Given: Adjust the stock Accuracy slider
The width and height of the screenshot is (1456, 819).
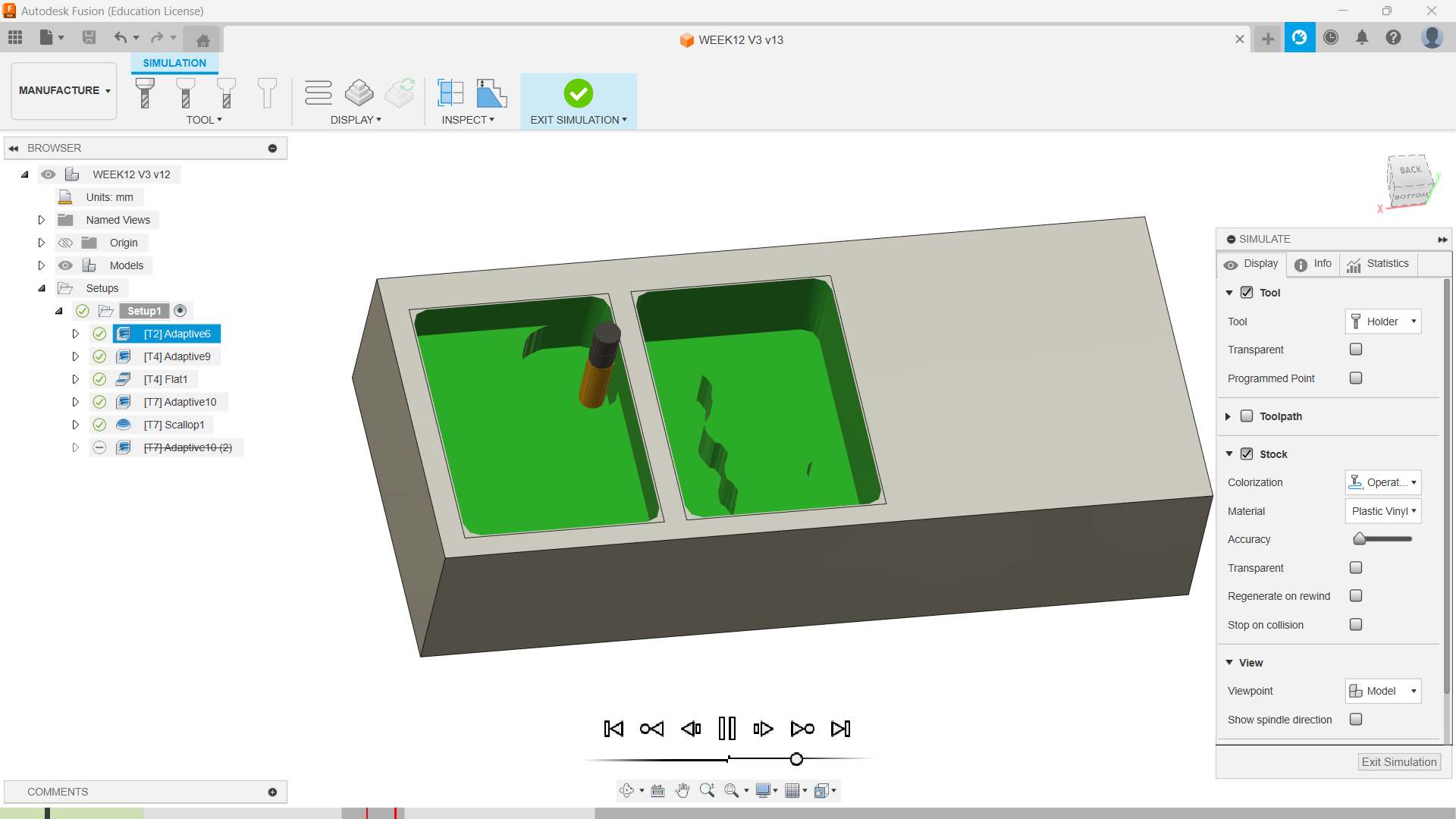Looking at the screenshot, I should click(1360, 539).
